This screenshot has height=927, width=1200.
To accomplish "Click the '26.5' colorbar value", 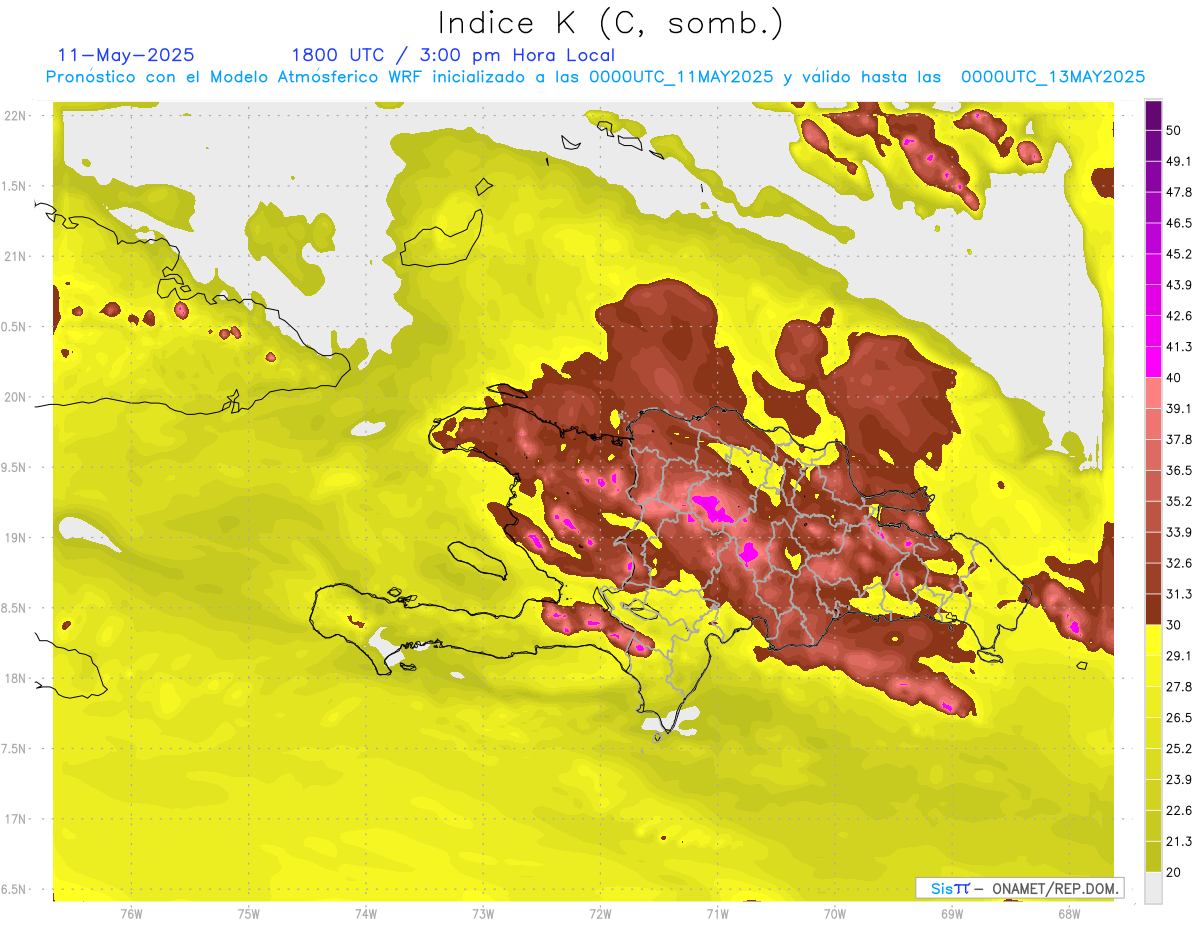I will pyautogui.click(x=1179, y=718).
